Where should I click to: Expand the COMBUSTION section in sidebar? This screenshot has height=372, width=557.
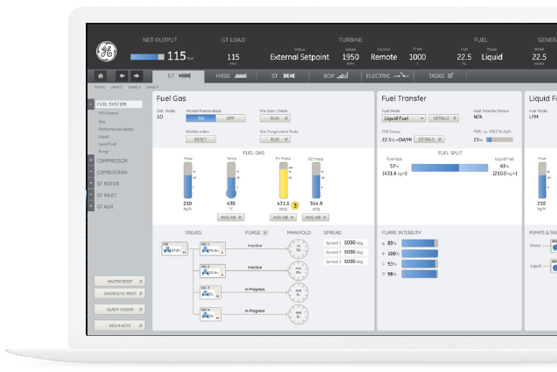(x=91, y=172)
